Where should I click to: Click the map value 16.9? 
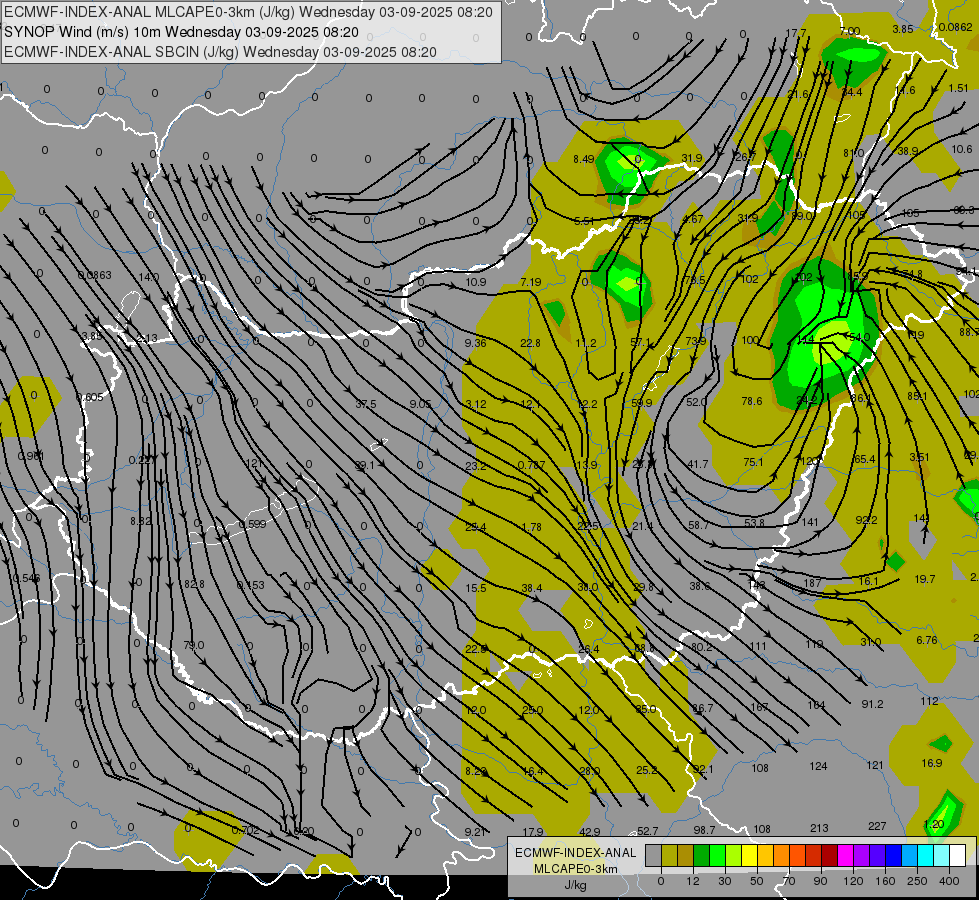[x=932, y=763]
